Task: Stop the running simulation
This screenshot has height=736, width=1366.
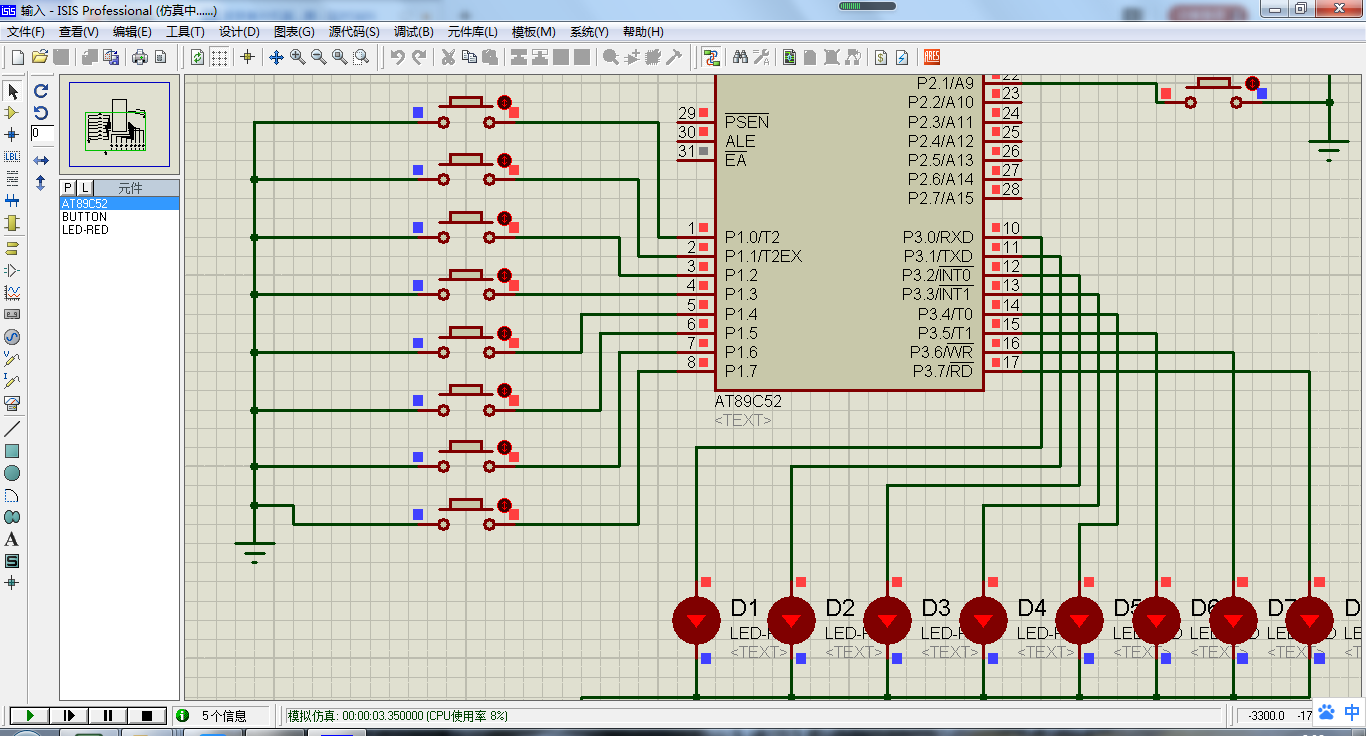Action: pyautogui.click(x=147, y=715)
